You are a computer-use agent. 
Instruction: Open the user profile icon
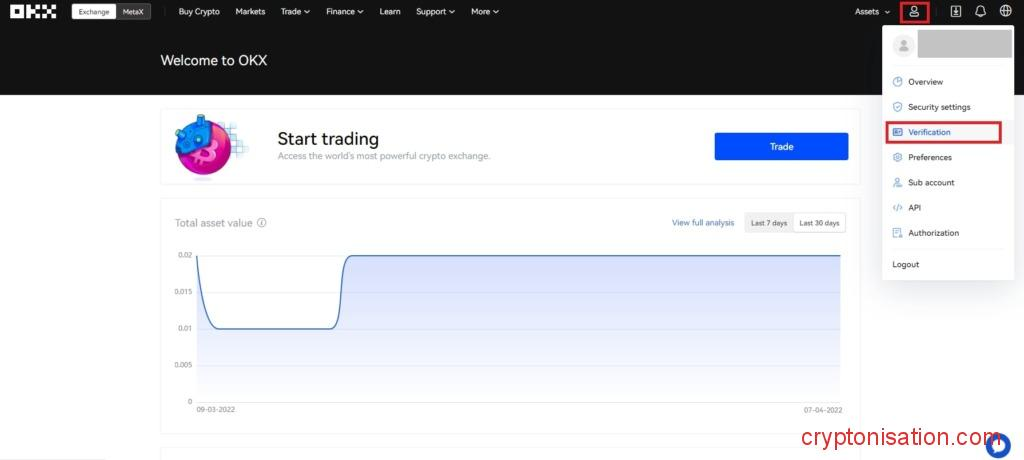pyautogui.click(x=914, y=12)
